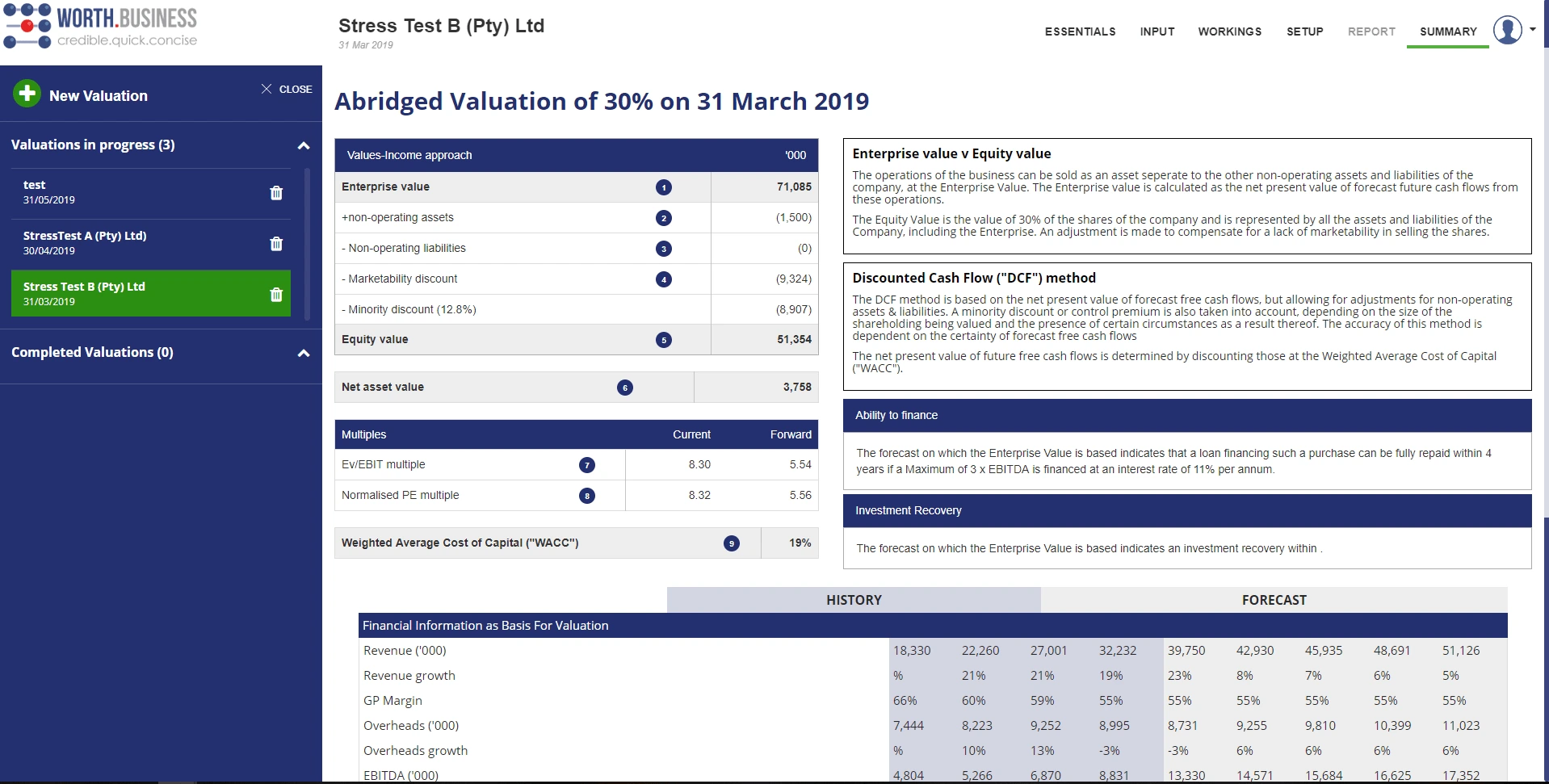Click info marker 1 beside Enterprise value
Viewport: 1549px width, 784px height.
click(664, 187)
